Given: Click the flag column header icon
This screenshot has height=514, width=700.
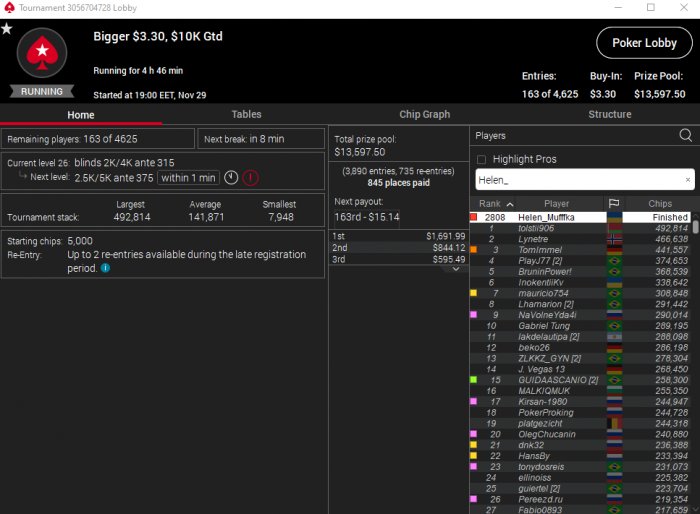Looking at the screenshot, I should [x=614, y=204].
